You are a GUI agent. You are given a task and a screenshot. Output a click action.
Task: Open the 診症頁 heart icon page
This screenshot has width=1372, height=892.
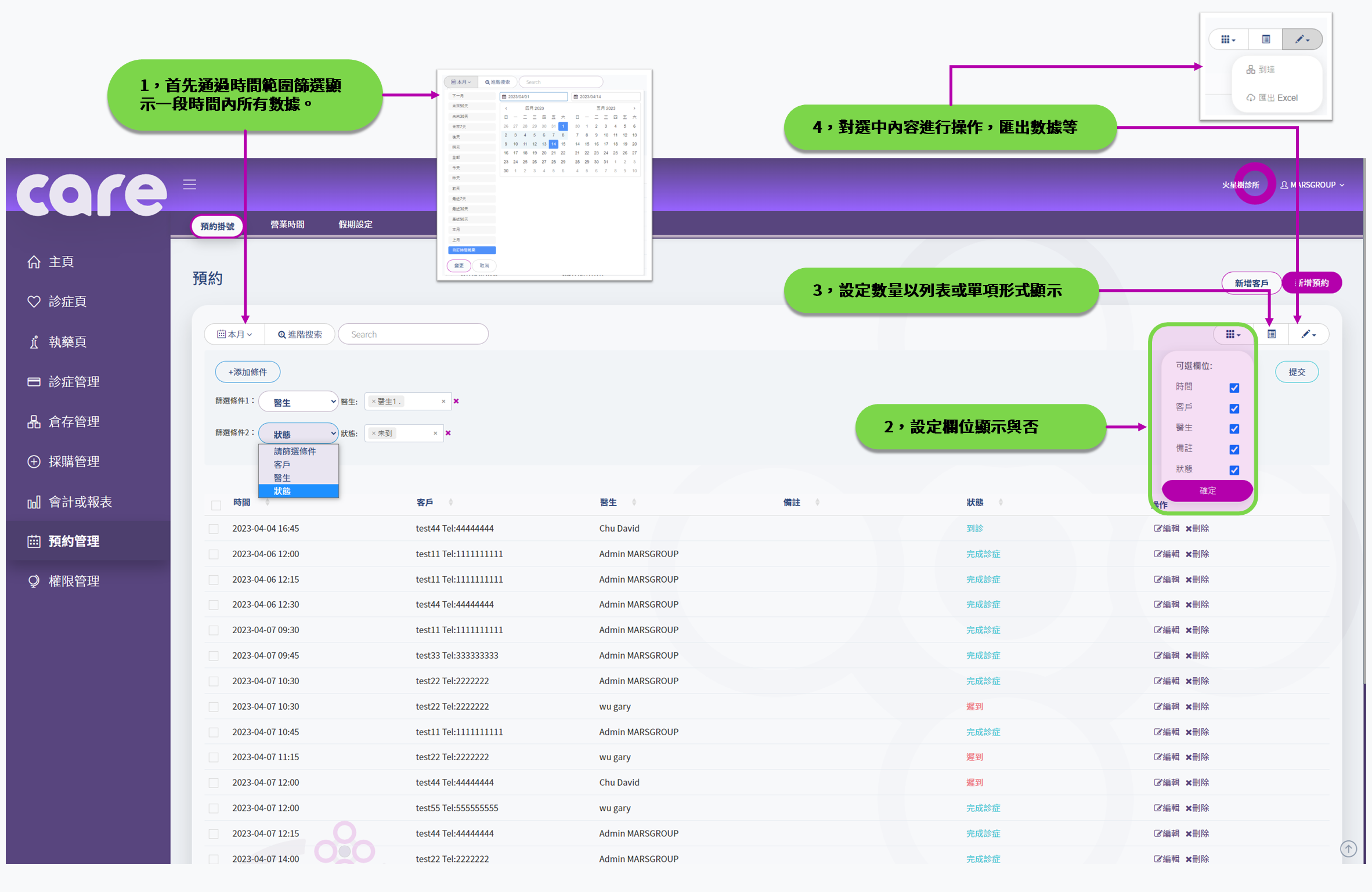(x=66, y=302)
